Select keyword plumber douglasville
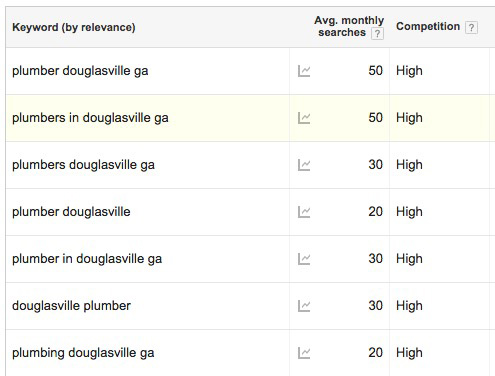The width and height of the screenshot is (495, 376). [71, 212]
